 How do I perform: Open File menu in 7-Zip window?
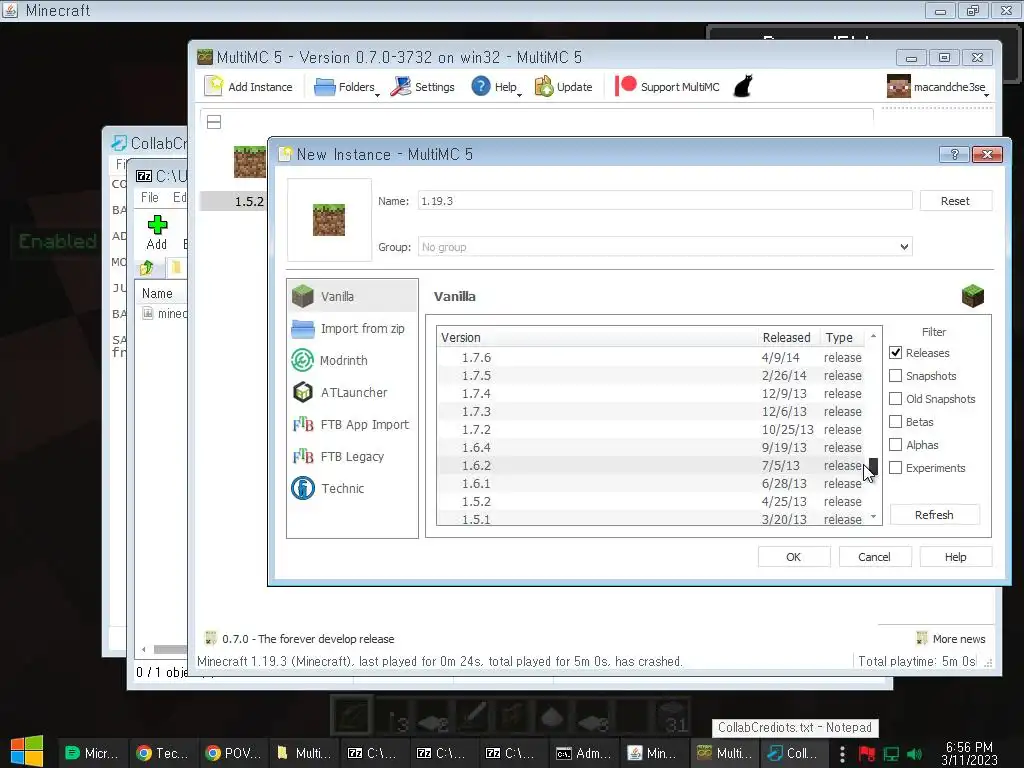tap(150, 197)
